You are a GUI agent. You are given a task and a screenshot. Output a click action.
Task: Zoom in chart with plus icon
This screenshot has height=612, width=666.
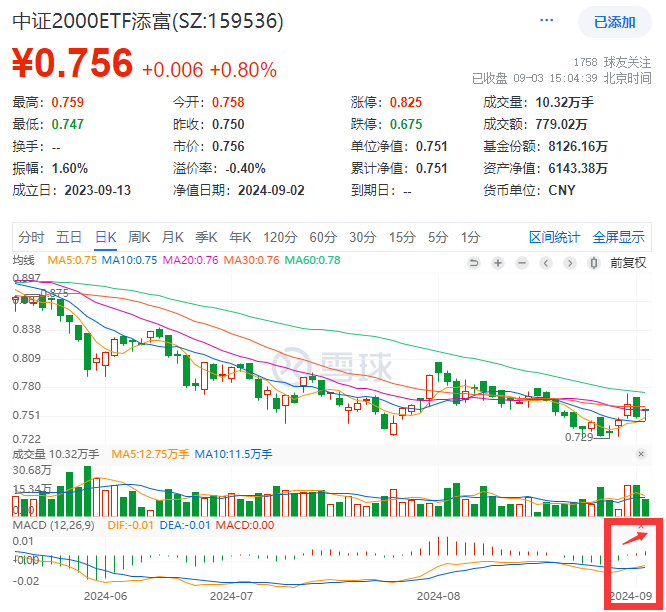pyautogui.click(x=498, y=263)
